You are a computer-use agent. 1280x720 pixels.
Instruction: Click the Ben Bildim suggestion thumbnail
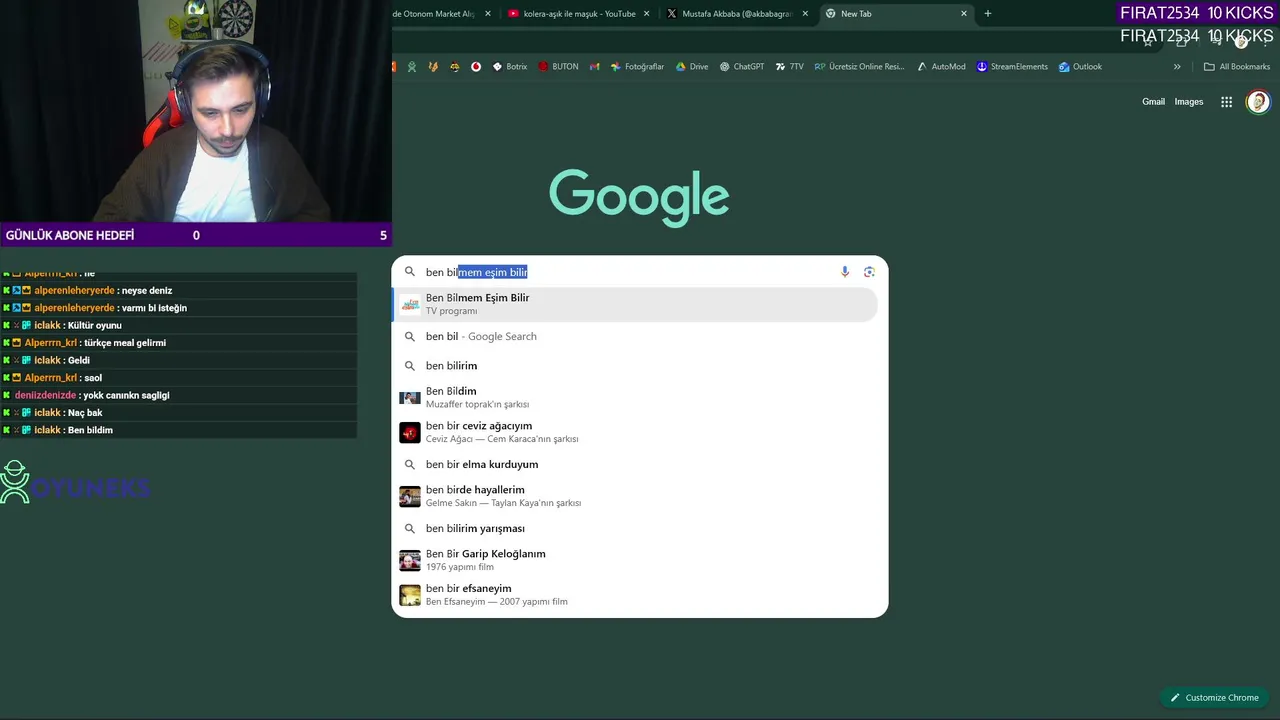point(410,397)
